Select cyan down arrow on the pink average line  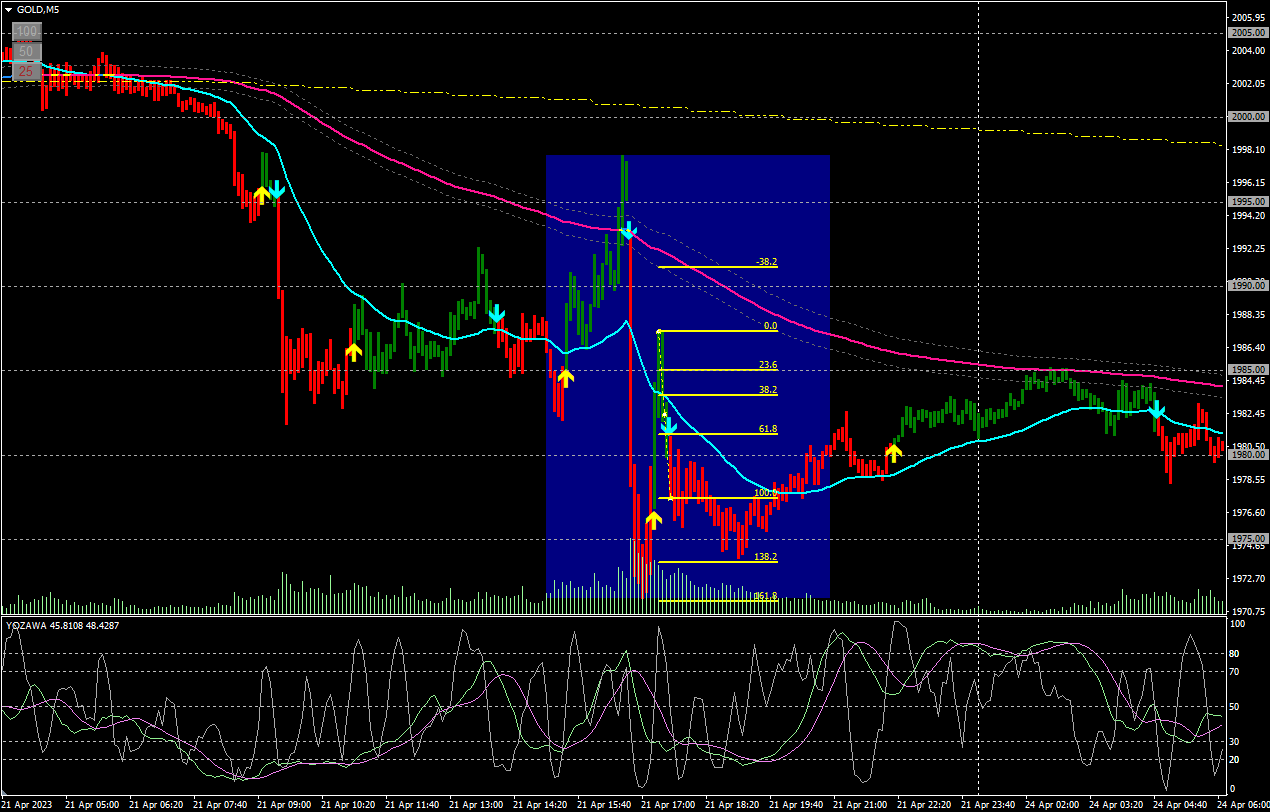pos(627,233)
